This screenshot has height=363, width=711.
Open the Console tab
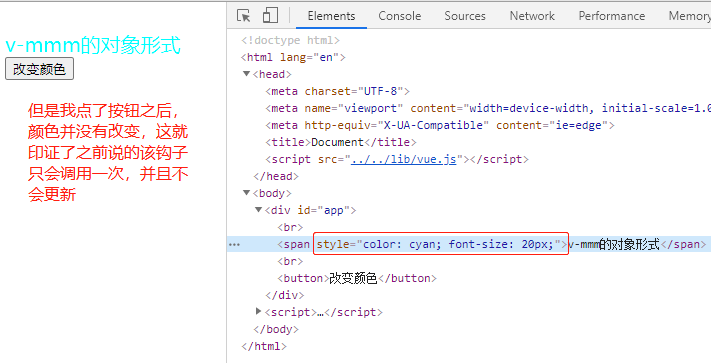tap(399, 16)
